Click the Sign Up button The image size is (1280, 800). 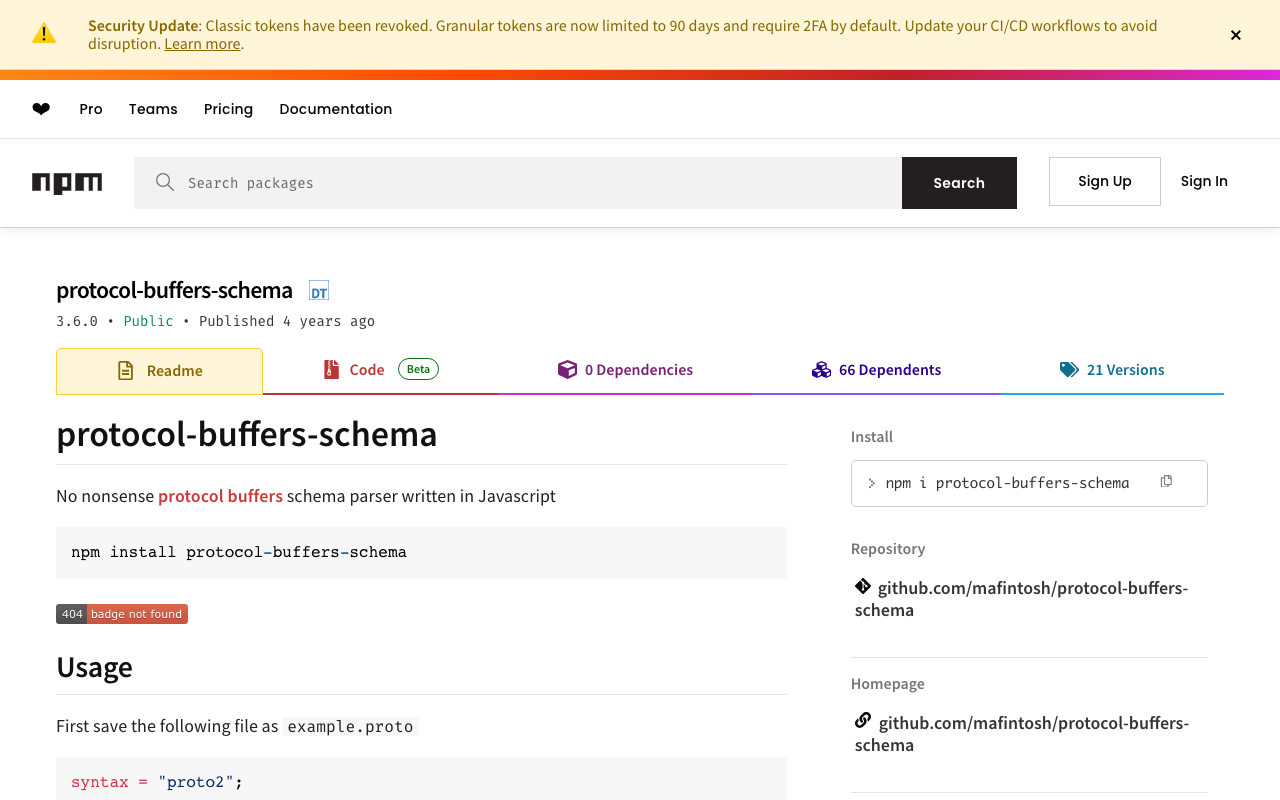tap(1104, 181)
